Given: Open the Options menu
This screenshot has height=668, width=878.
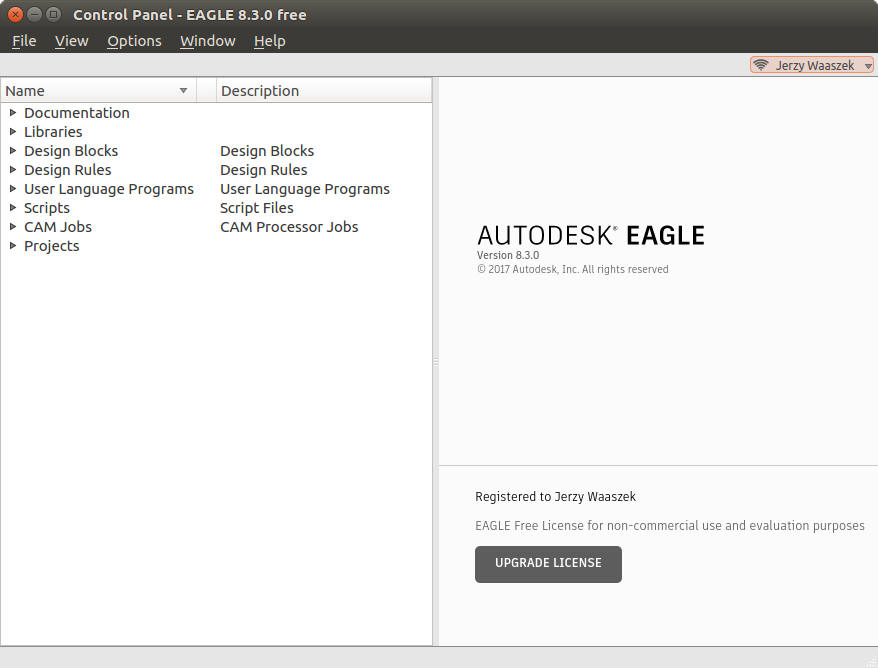Looking at the screenshot, I should (x=134, y=41).
